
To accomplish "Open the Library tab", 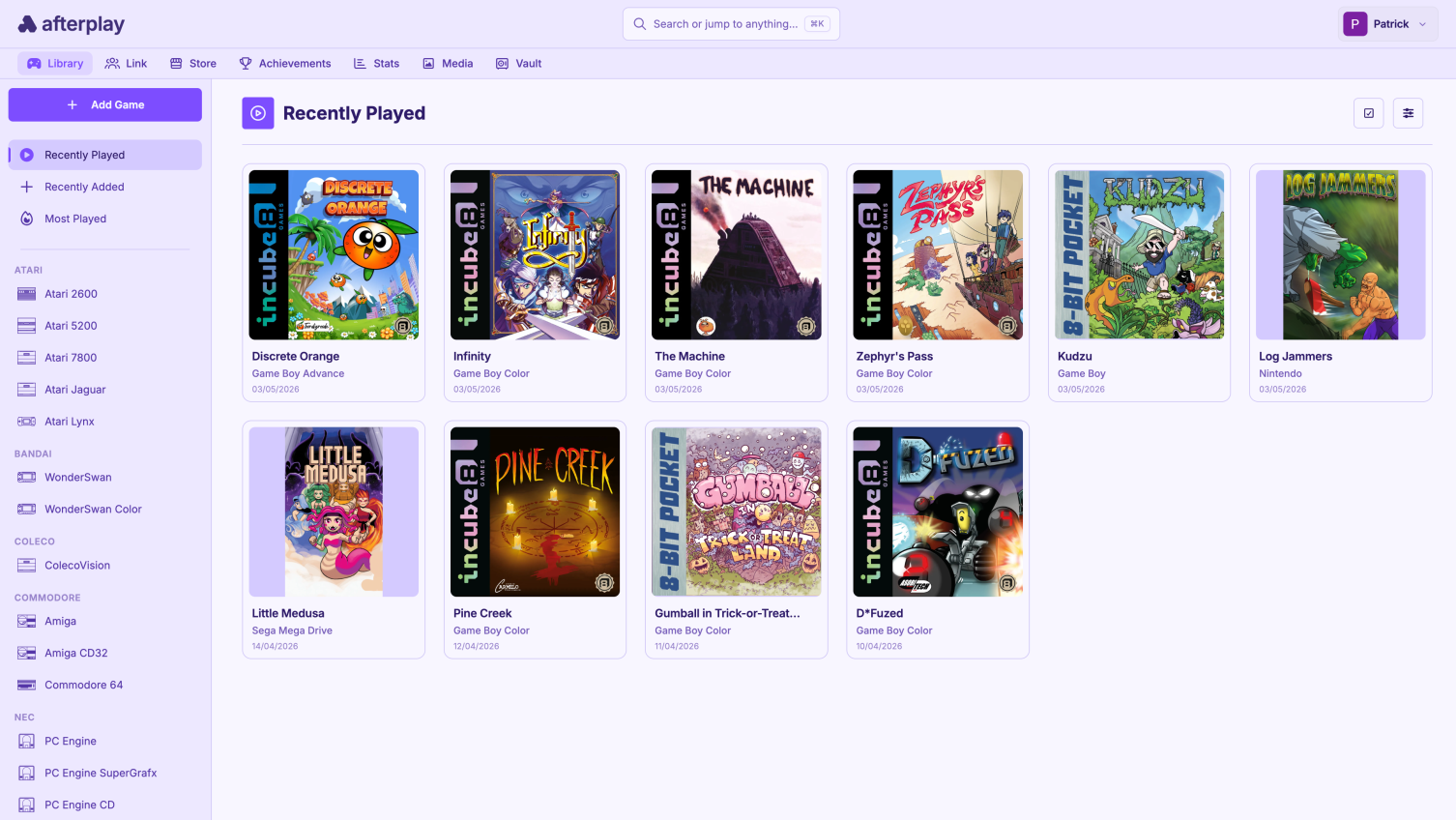I will pos(55,64).
